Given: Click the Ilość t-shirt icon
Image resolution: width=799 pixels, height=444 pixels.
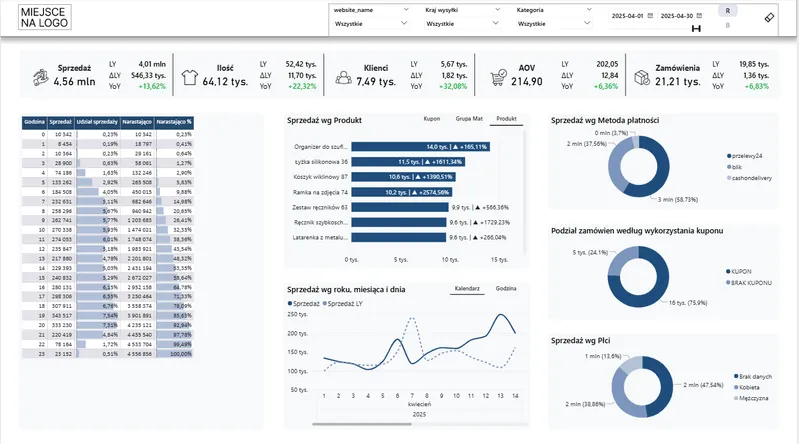Looking at the screenshot, I should pos(190,77).
